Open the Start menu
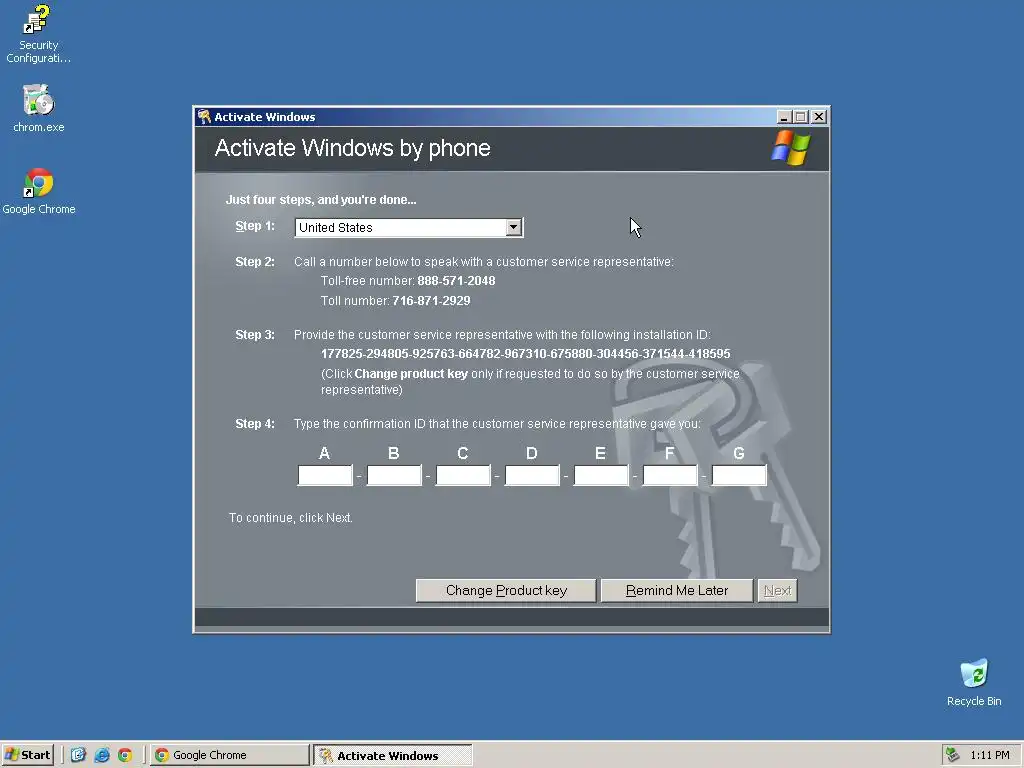Viewport: 1024px width, 768px height. (x=27, y=756)
